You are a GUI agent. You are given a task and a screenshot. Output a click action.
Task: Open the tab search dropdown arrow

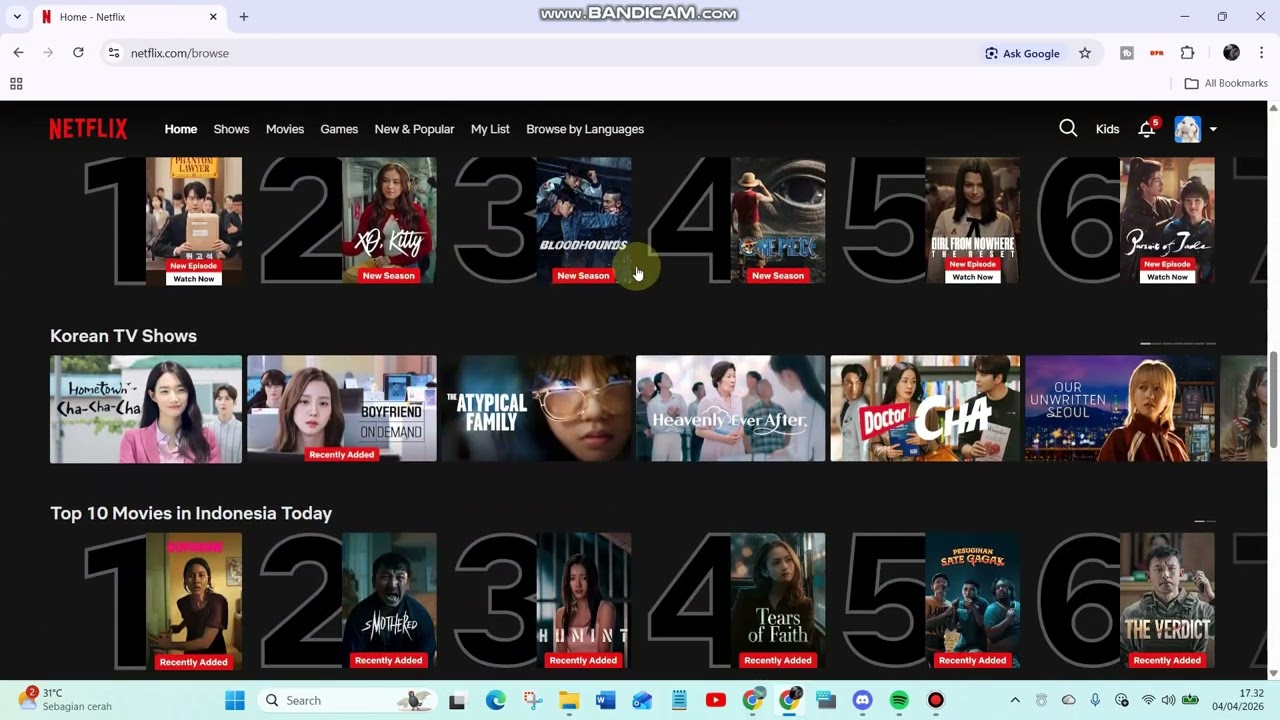(x=17, y=17)
